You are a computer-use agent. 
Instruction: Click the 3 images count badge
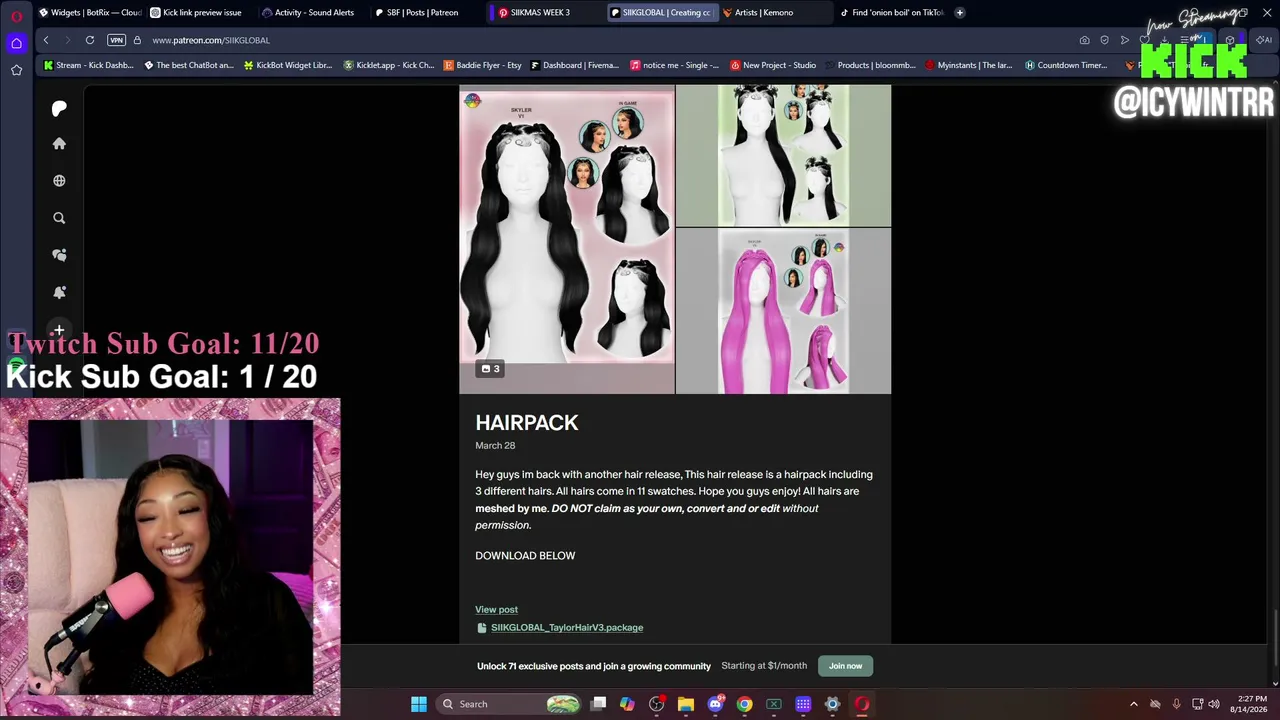(491, 369)
